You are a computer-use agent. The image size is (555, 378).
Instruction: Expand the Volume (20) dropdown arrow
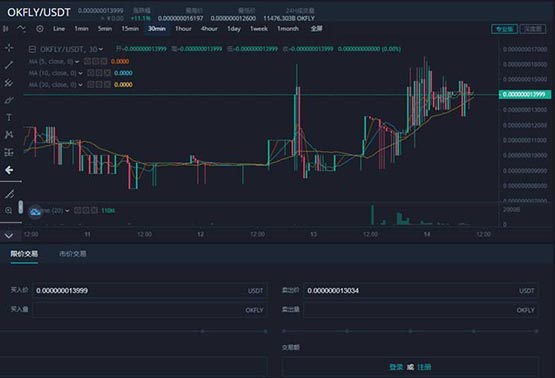click(67, 211)
